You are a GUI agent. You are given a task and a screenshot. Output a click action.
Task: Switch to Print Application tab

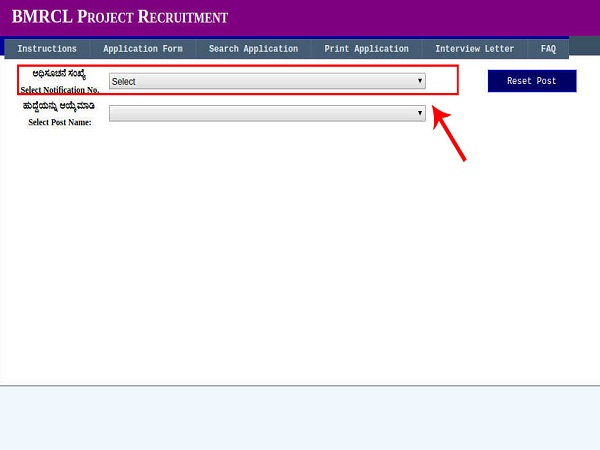(x=367, y=49)
